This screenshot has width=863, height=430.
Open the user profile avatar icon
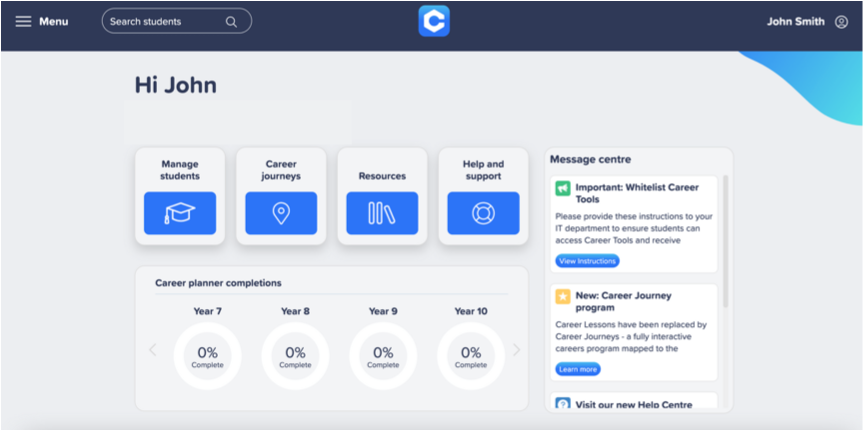coord(841,22)
